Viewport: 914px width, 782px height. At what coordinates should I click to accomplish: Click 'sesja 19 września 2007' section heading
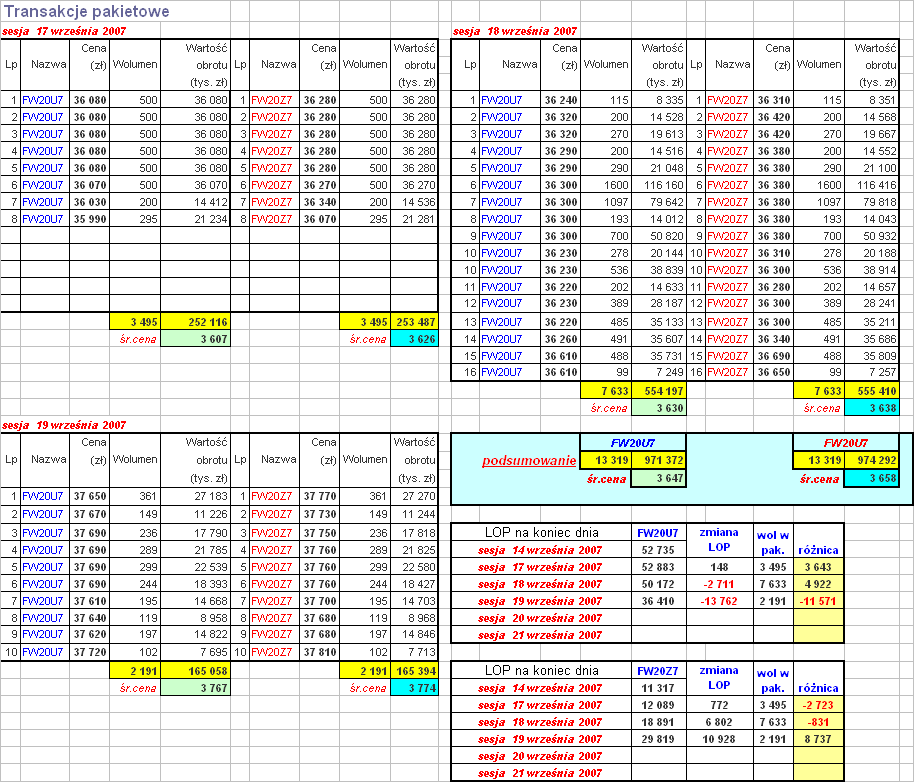coord(64,425)
